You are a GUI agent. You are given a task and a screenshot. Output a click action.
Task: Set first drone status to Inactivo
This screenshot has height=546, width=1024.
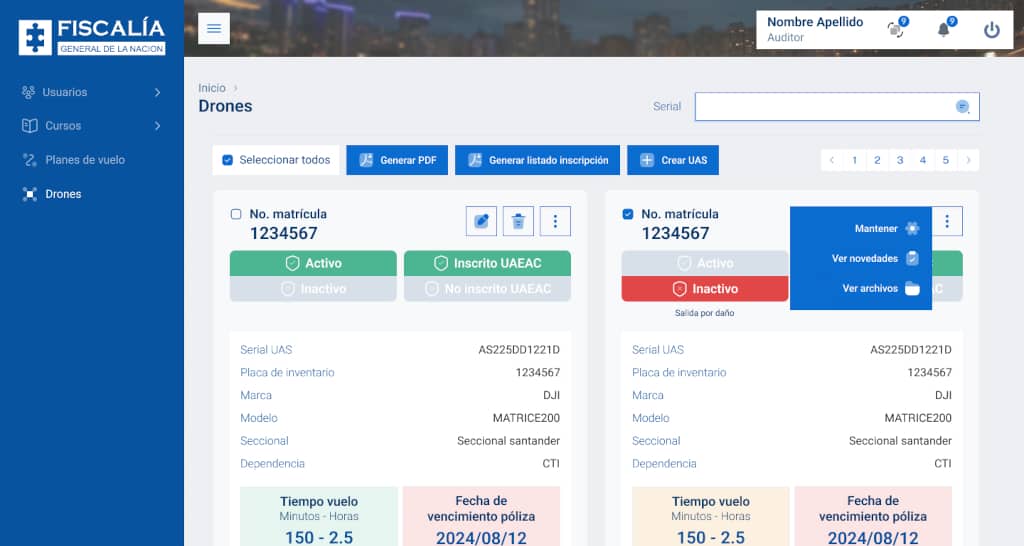click(x=314, y=289)
